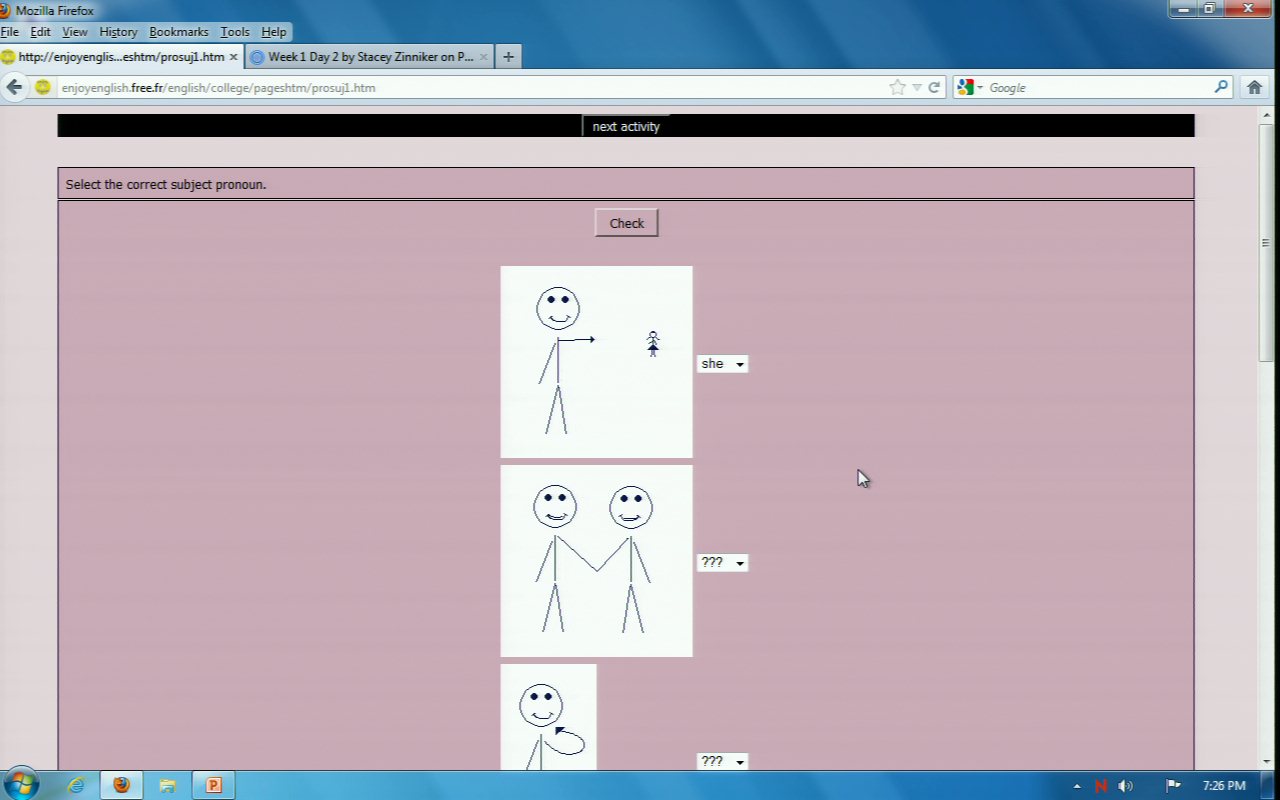Expand the third pronoun dropdown at bottom
Image resolution: width=1280 pixels, height=800 pixels.
tap(722, 761)
